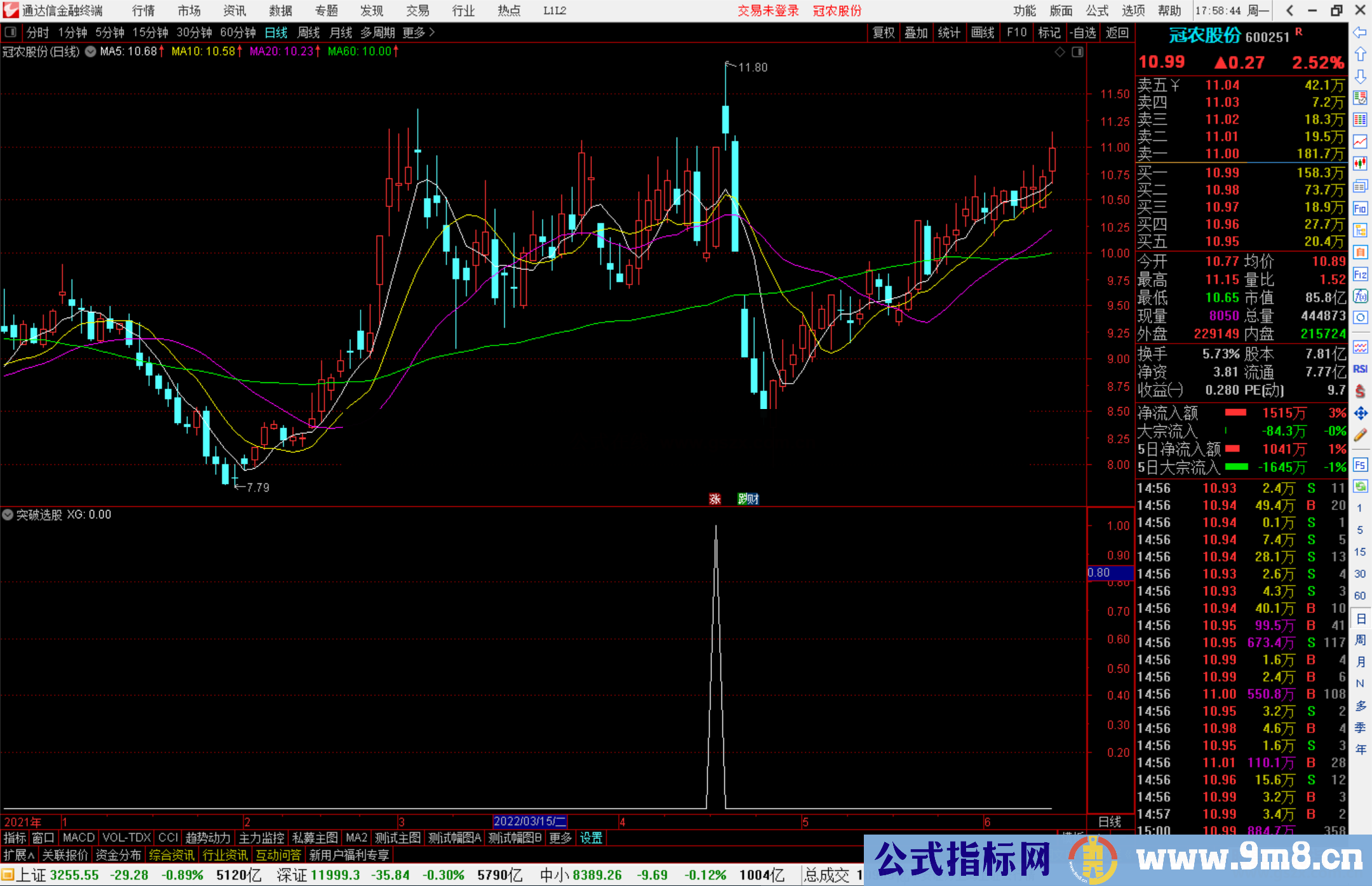Screen dimensions: 1372x886
Task: Open the F12 sidebar icon
Action: (x=1360, y=274)
